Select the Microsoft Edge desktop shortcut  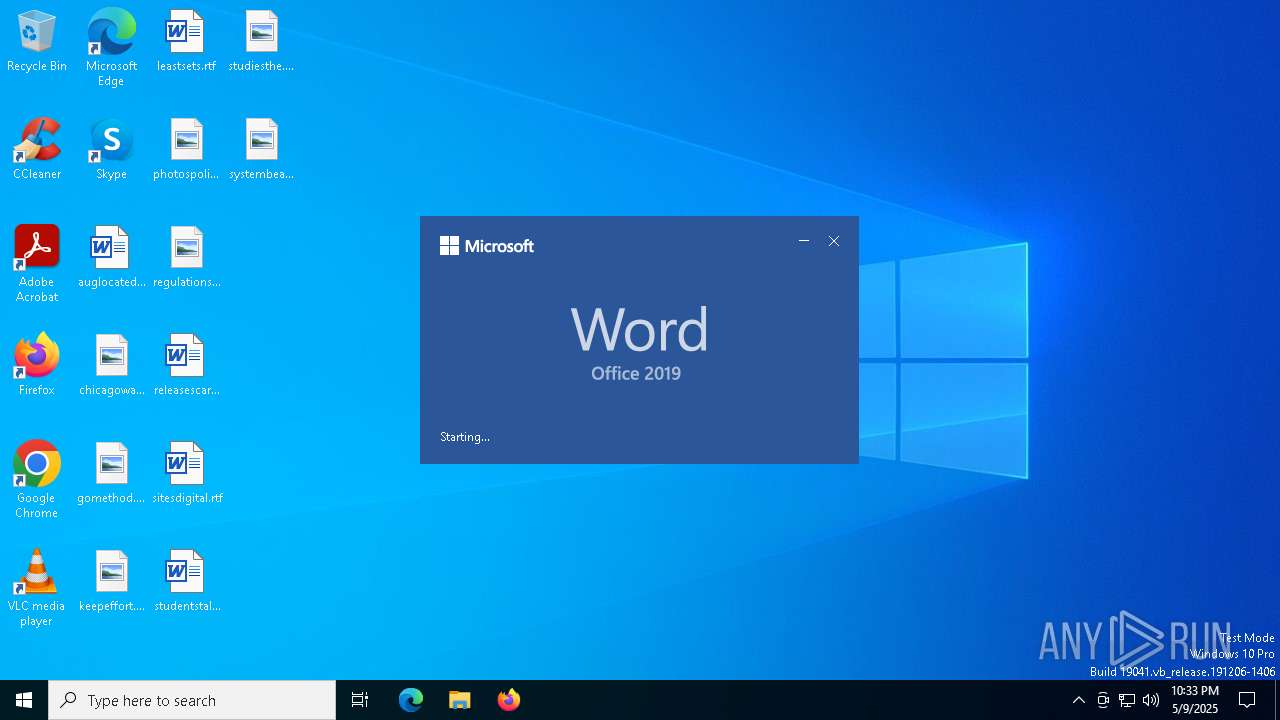pos(111,48)
